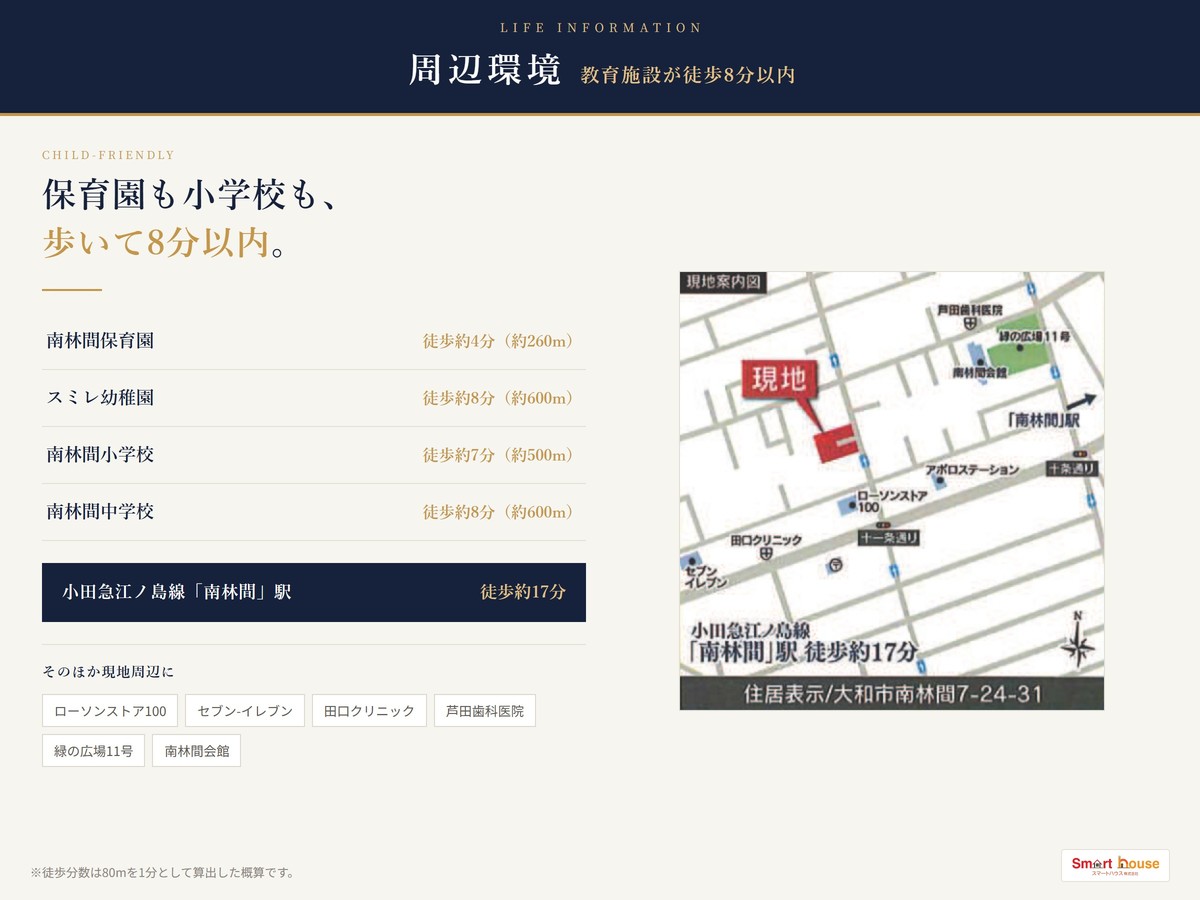The height and width of the screenshot is (900, 1200).
Task: Click 徒歩約7分（約500m） distance text
Action: (500, 455)
